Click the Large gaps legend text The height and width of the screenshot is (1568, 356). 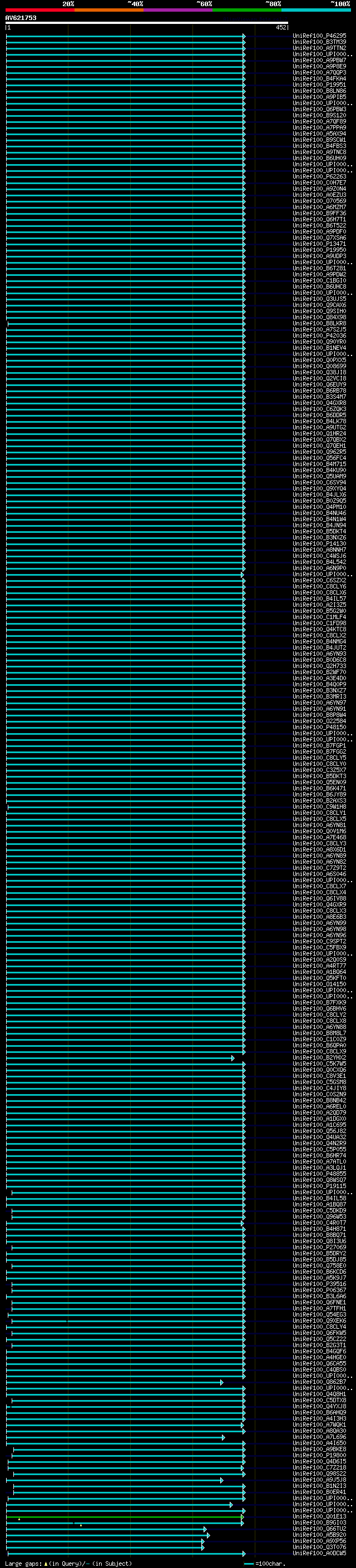tap(23, 1563)
